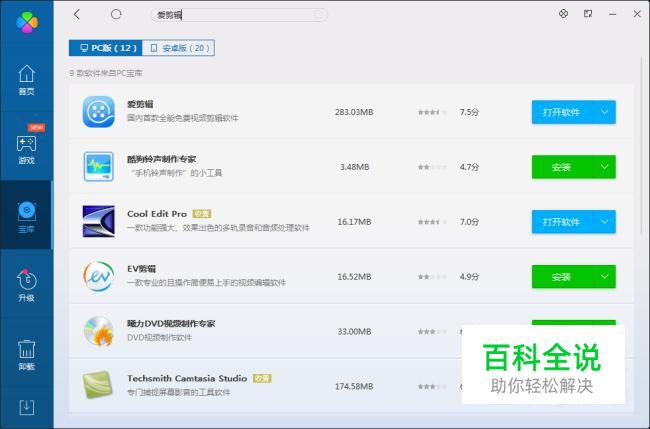Install EV剪辑 with 安装 button
Image resolution: width=650 pixels, height=429 pixels.
click(563, 276)
